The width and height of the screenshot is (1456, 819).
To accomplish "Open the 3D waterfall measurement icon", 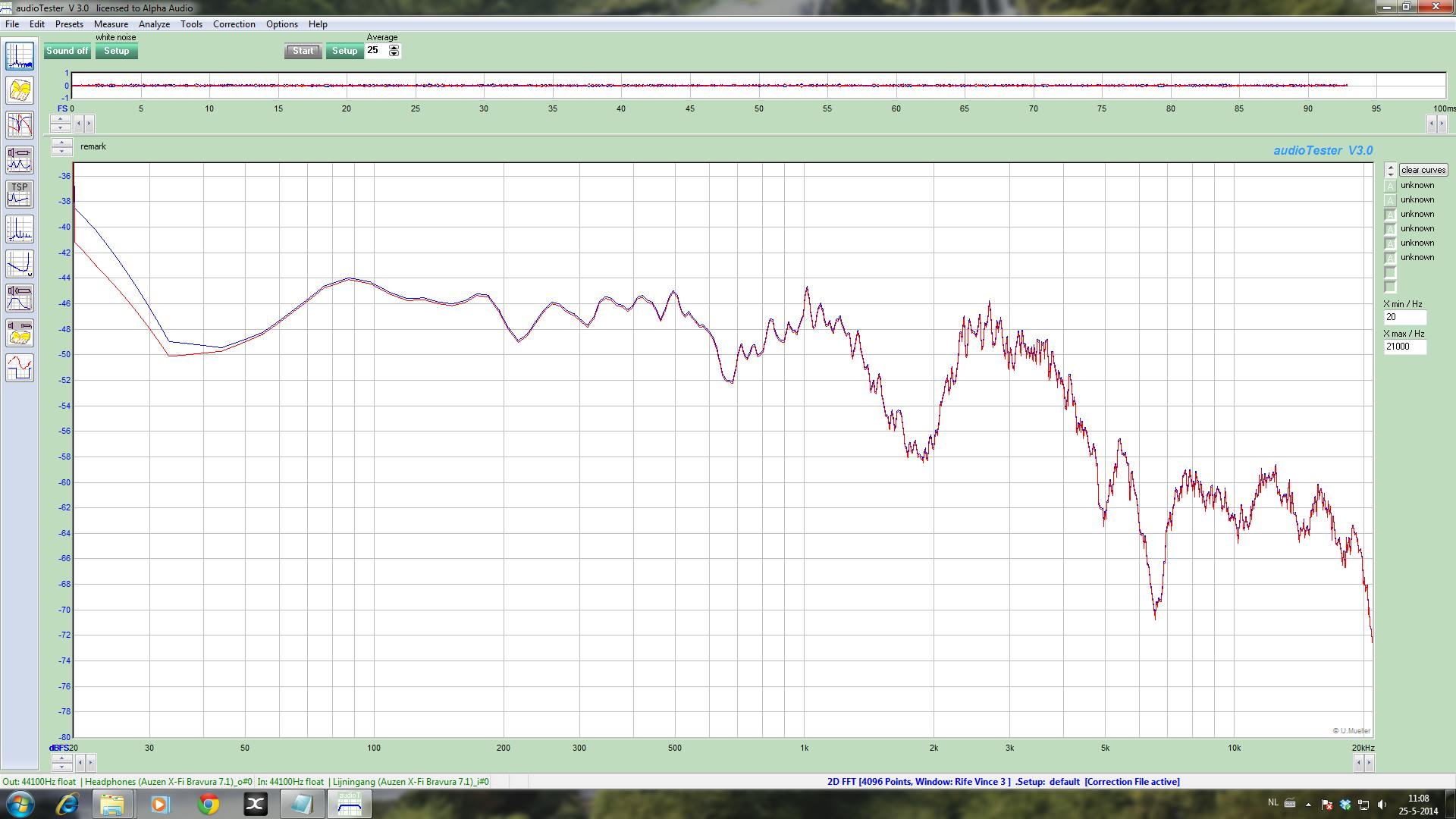I will pos(20,91).
